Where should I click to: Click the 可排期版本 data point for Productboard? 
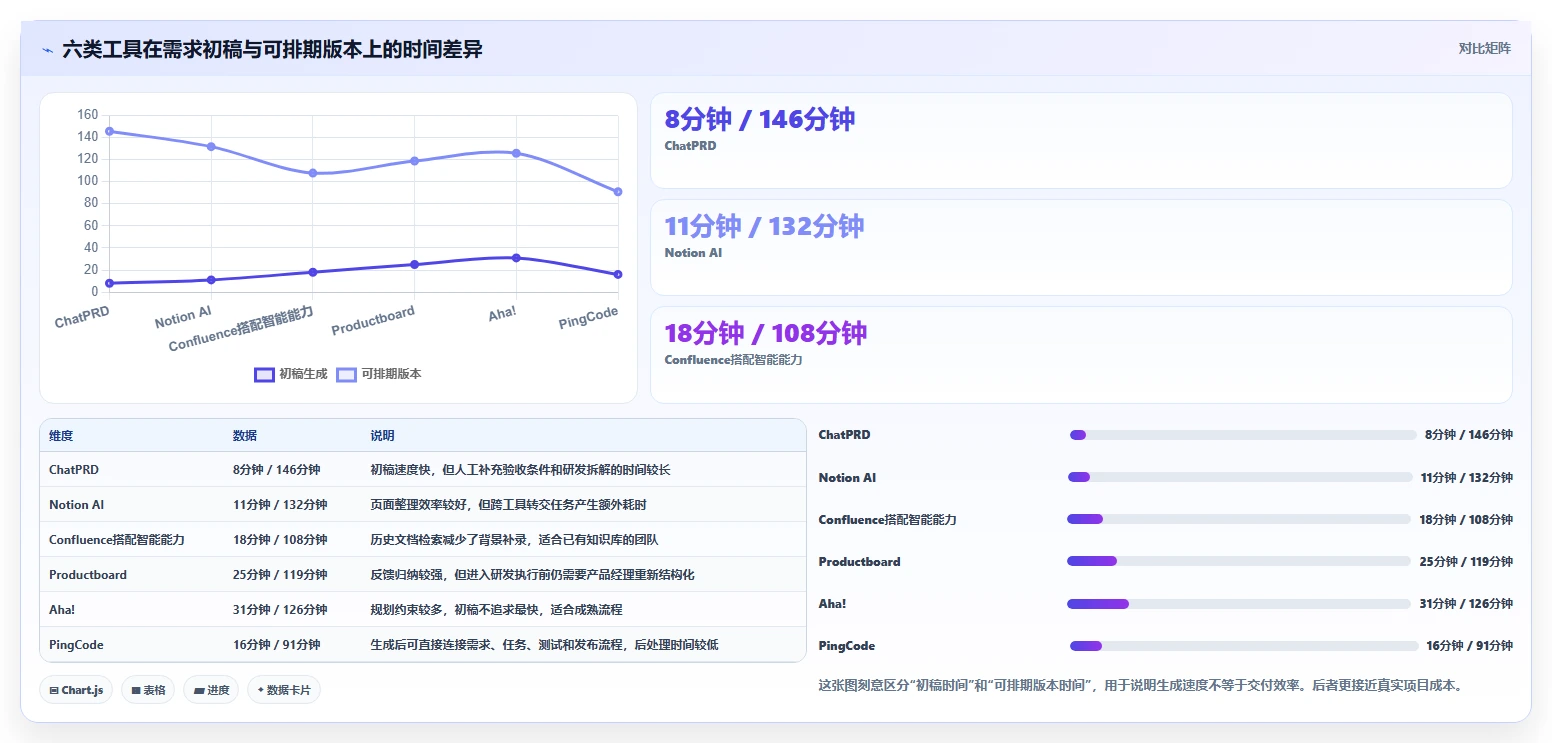coord(414,161)
